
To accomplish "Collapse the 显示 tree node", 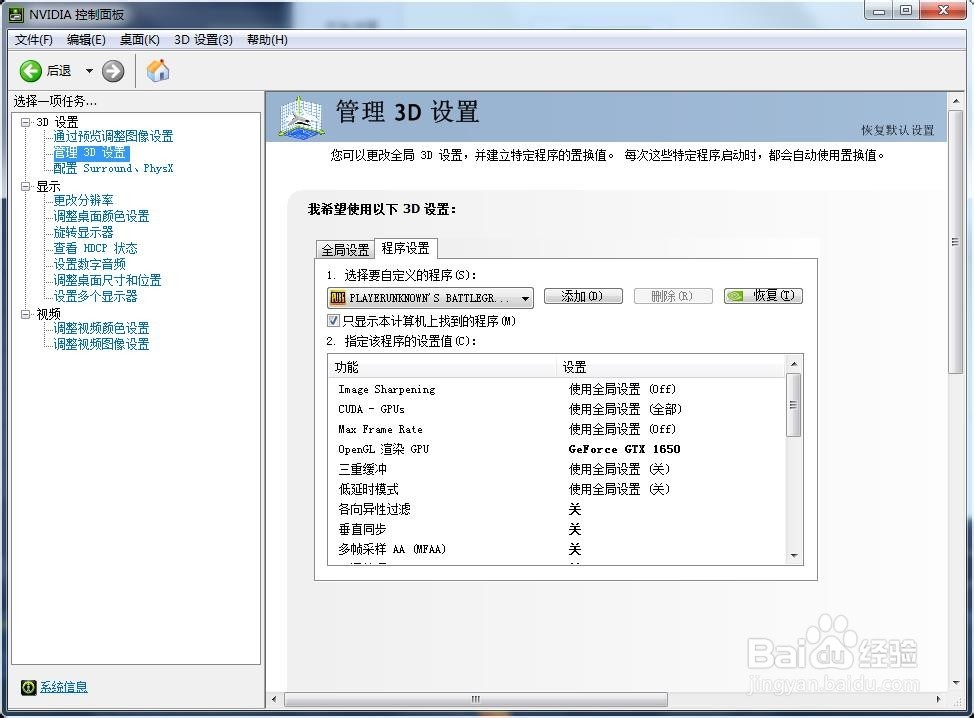I will pyautogui.click(x=25, y=186).
